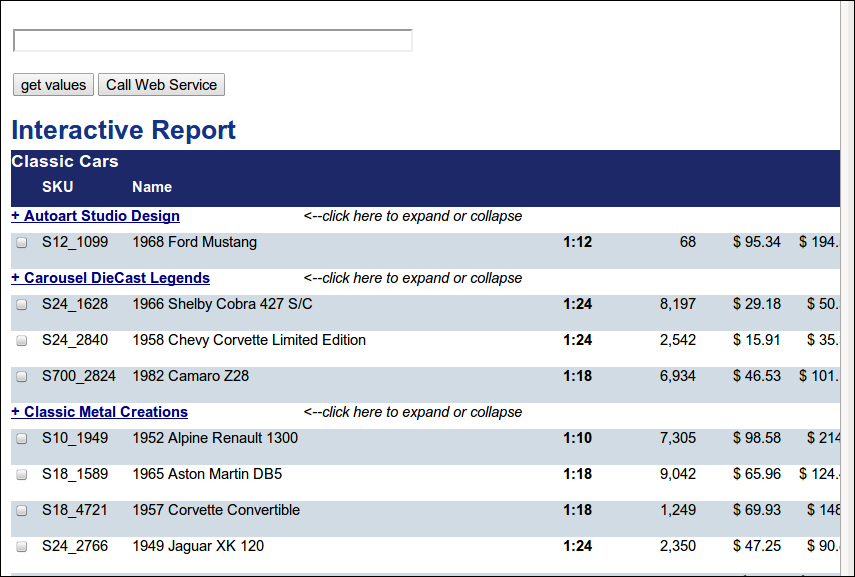Click the price $ 69.93
This screenshot has width=855, height=577.
click(757, 510)
